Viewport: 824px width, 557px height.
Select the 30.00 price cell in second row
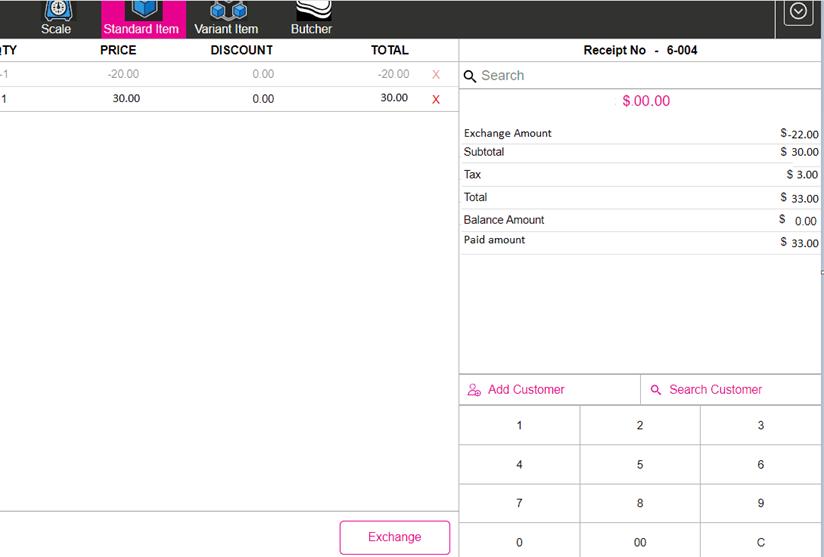(126, 98)
